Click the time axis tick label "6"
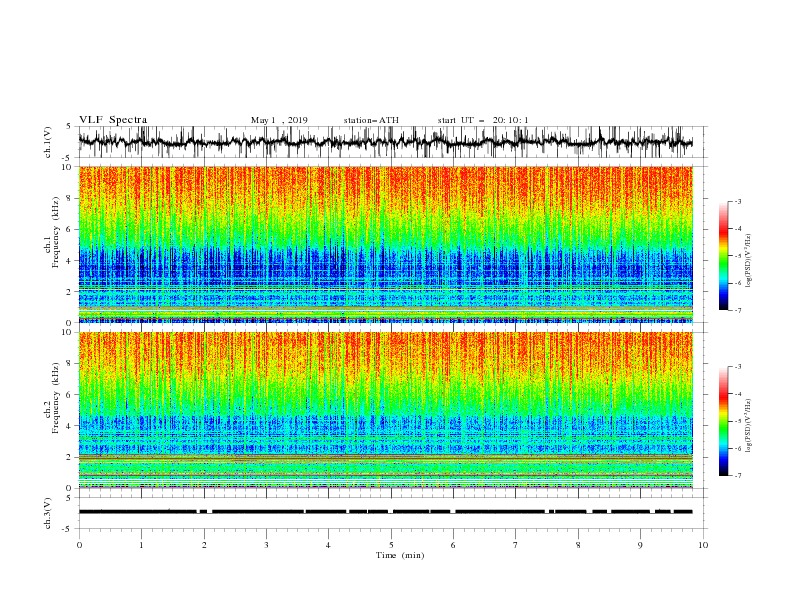The width and height of the screenshot is (792, 612). [453, 545]
